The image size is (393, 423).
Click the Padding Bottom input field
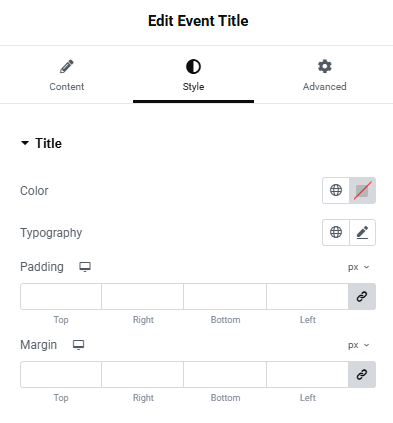[225, 296]
